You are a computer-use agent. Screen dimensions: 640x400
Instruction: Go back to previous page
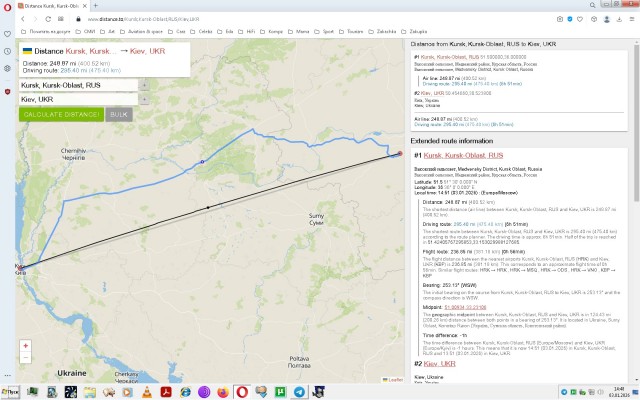click(23, 19)
